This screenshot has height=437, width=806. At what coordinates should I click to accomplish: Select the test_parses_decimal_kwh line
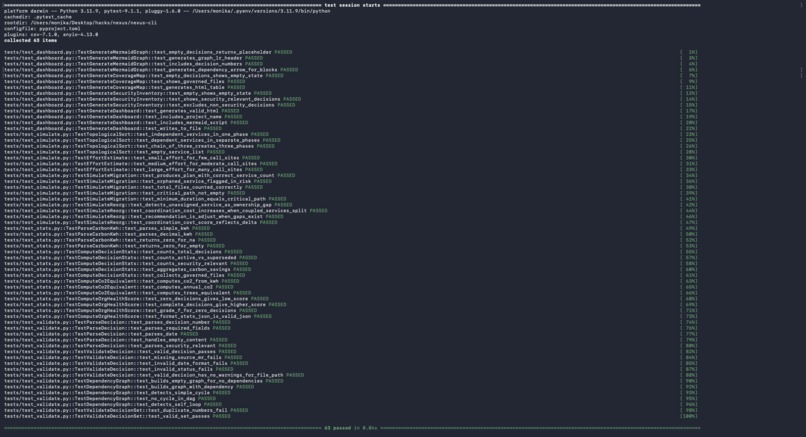(x=108, y=234)
